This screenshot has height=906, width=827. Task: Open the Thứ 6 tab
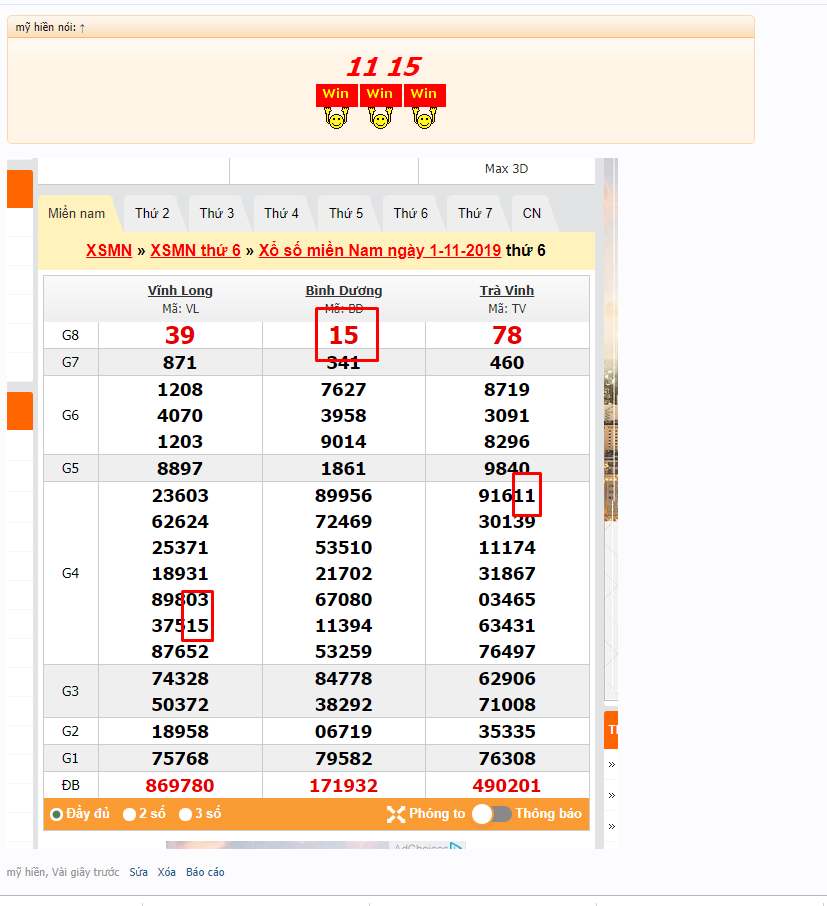point(410,213)
